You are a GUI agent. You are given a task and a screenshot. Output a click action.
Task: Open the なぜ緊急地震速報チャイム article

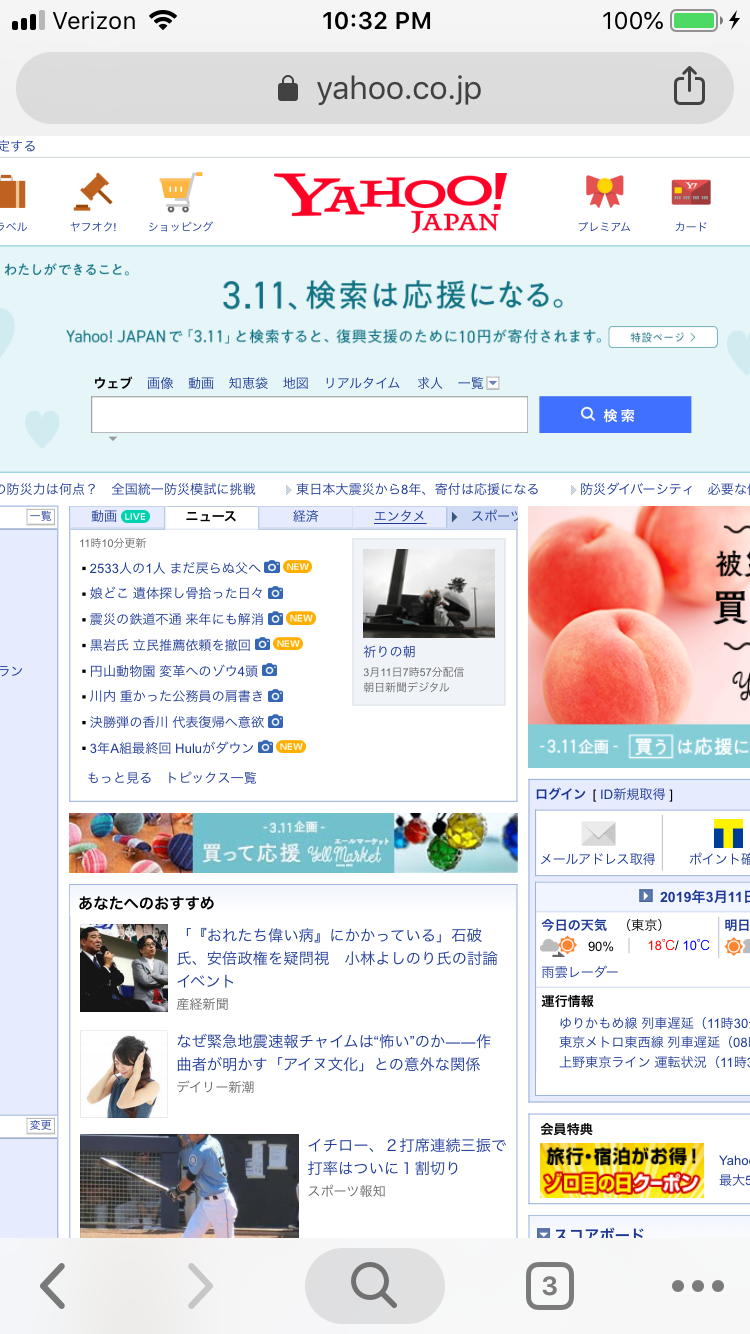tap(334, 1053)
